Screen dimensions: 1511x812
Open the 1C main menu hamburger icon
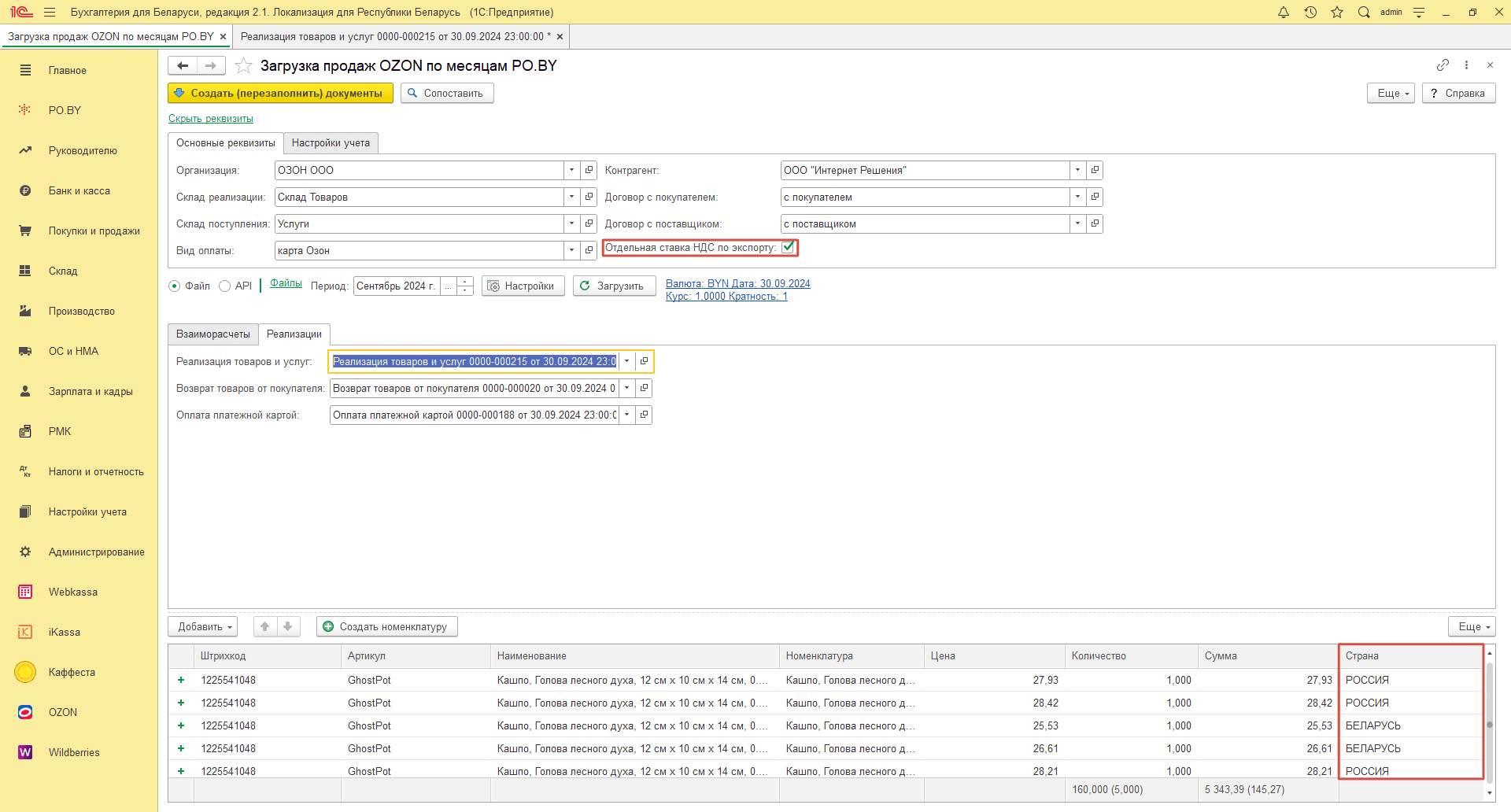(x=50, y=12)
